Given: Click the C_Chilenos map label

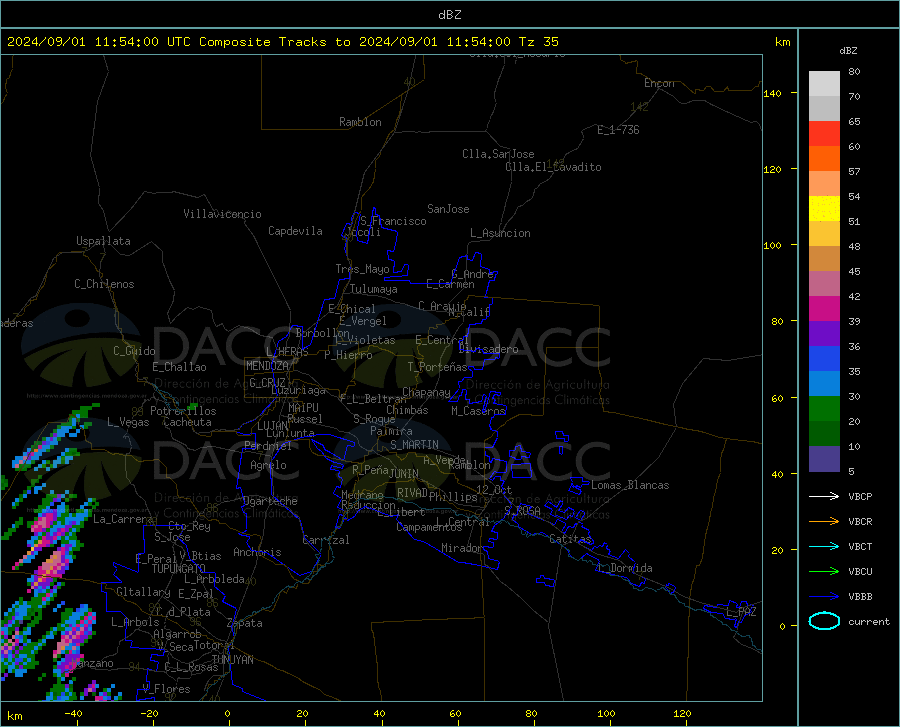Looking at the screenshot, I should pos(104,284).
